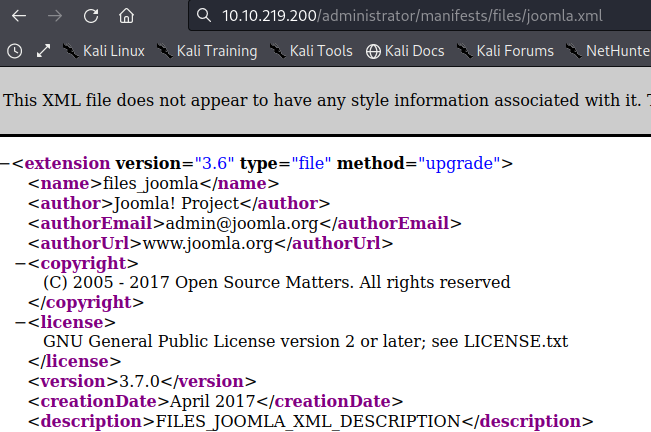Open the Kali Tools bookmark
Viewport: 651px width, 432px height.
[x=311, y=51]
